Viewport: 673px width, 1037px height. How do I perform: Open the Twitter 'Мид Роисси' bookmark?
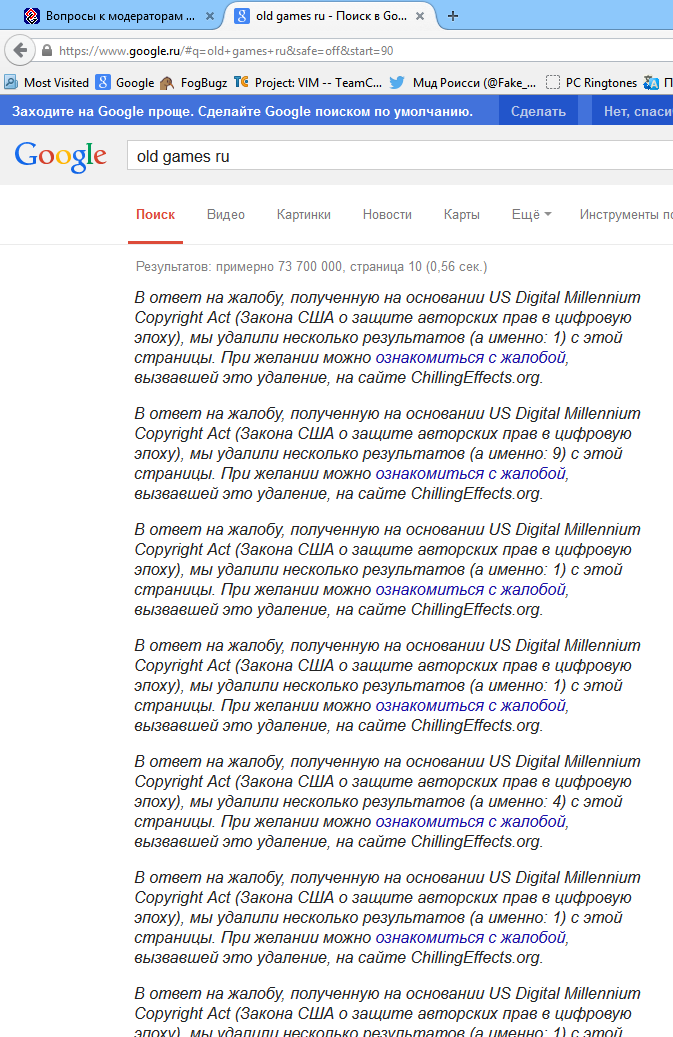(x=463, y=83)
